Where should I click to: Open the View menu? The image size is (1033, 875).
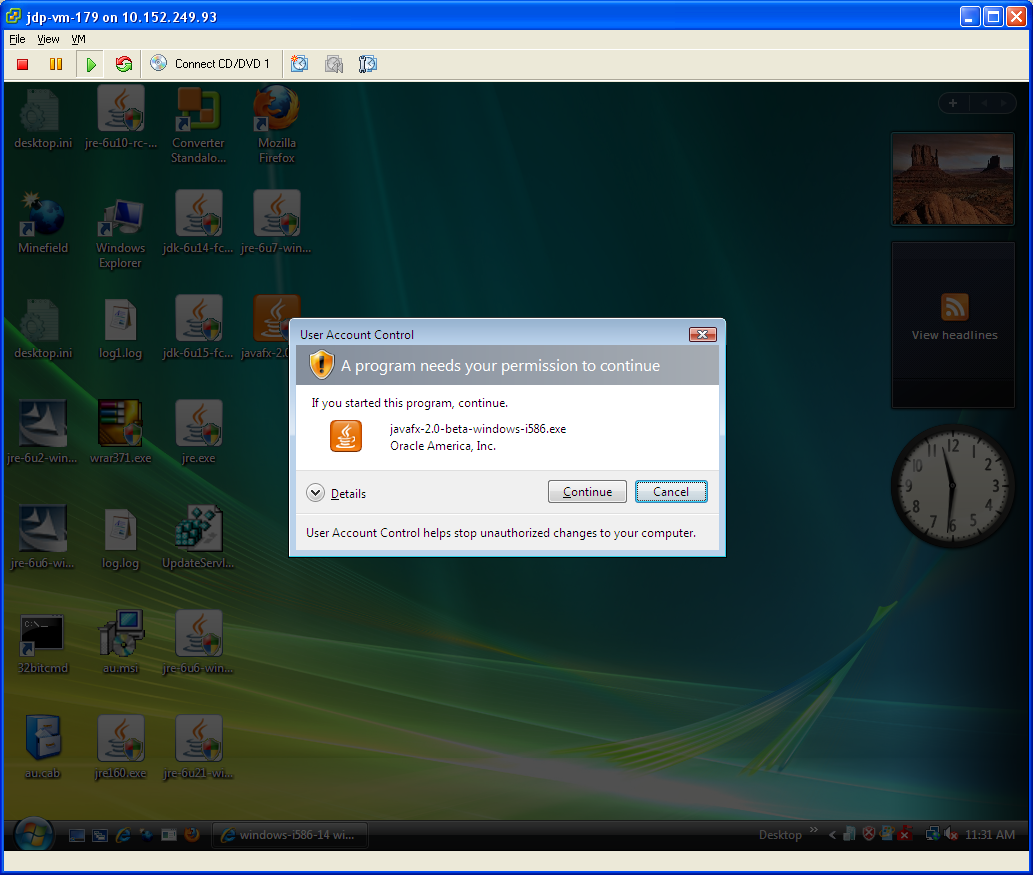pyautogui.click(x=48, y=39)
